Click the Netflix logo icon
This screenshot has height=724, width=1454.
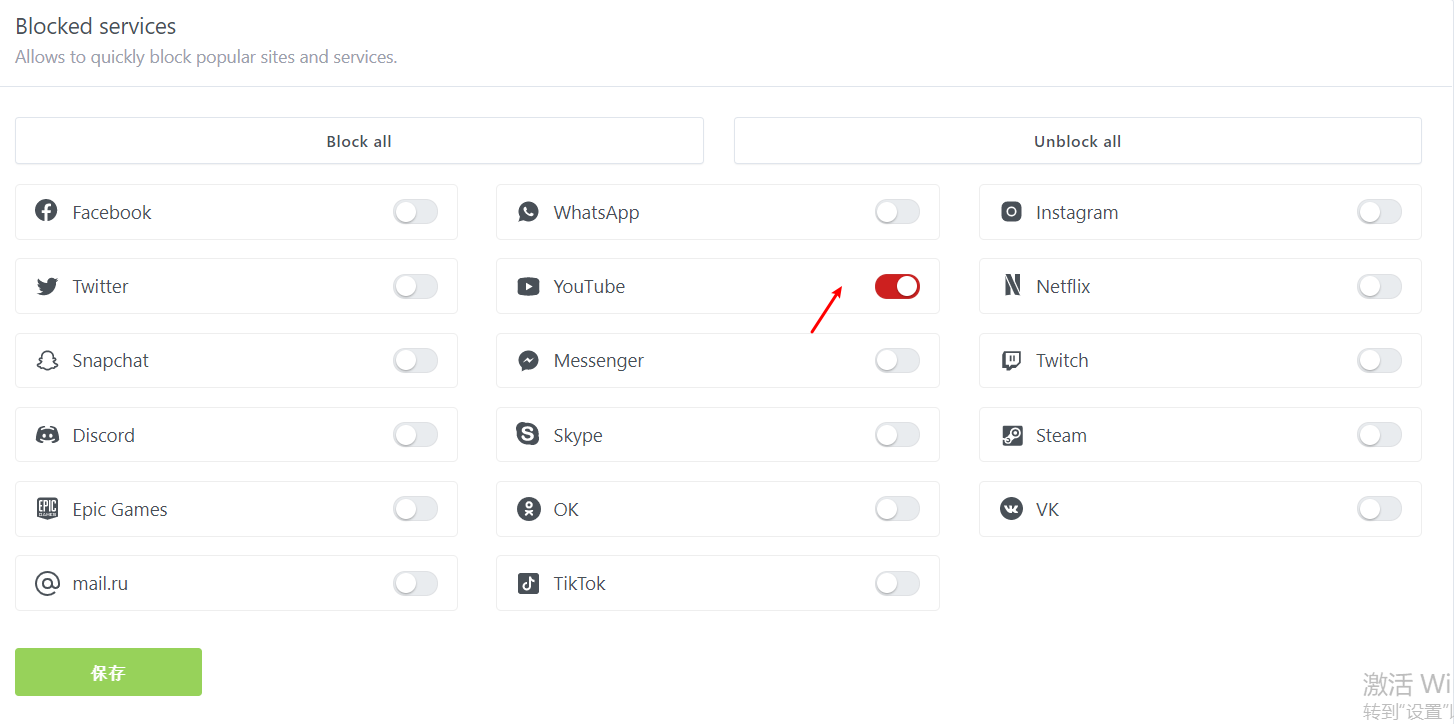pyautogui.click(x=1012, y=286)
